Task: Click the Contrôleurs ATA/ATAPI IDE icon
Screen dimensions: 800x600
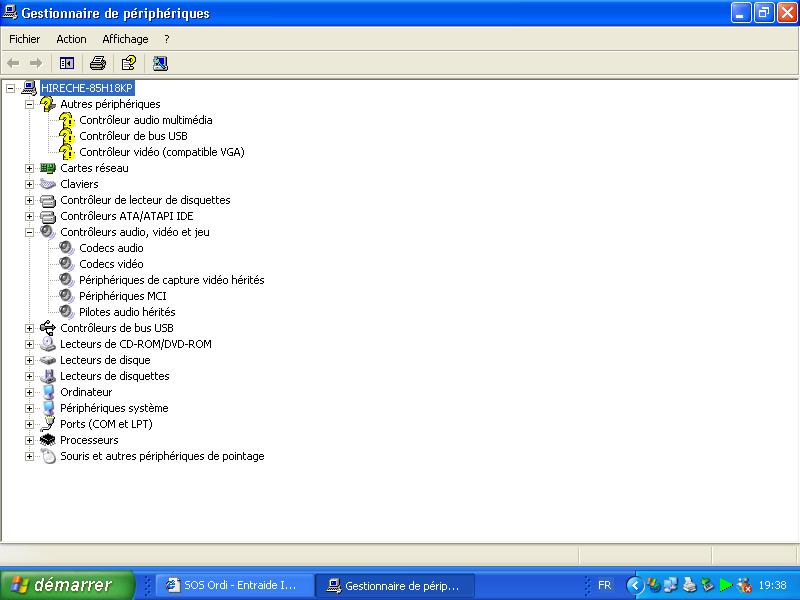Action: pos(48,216)
